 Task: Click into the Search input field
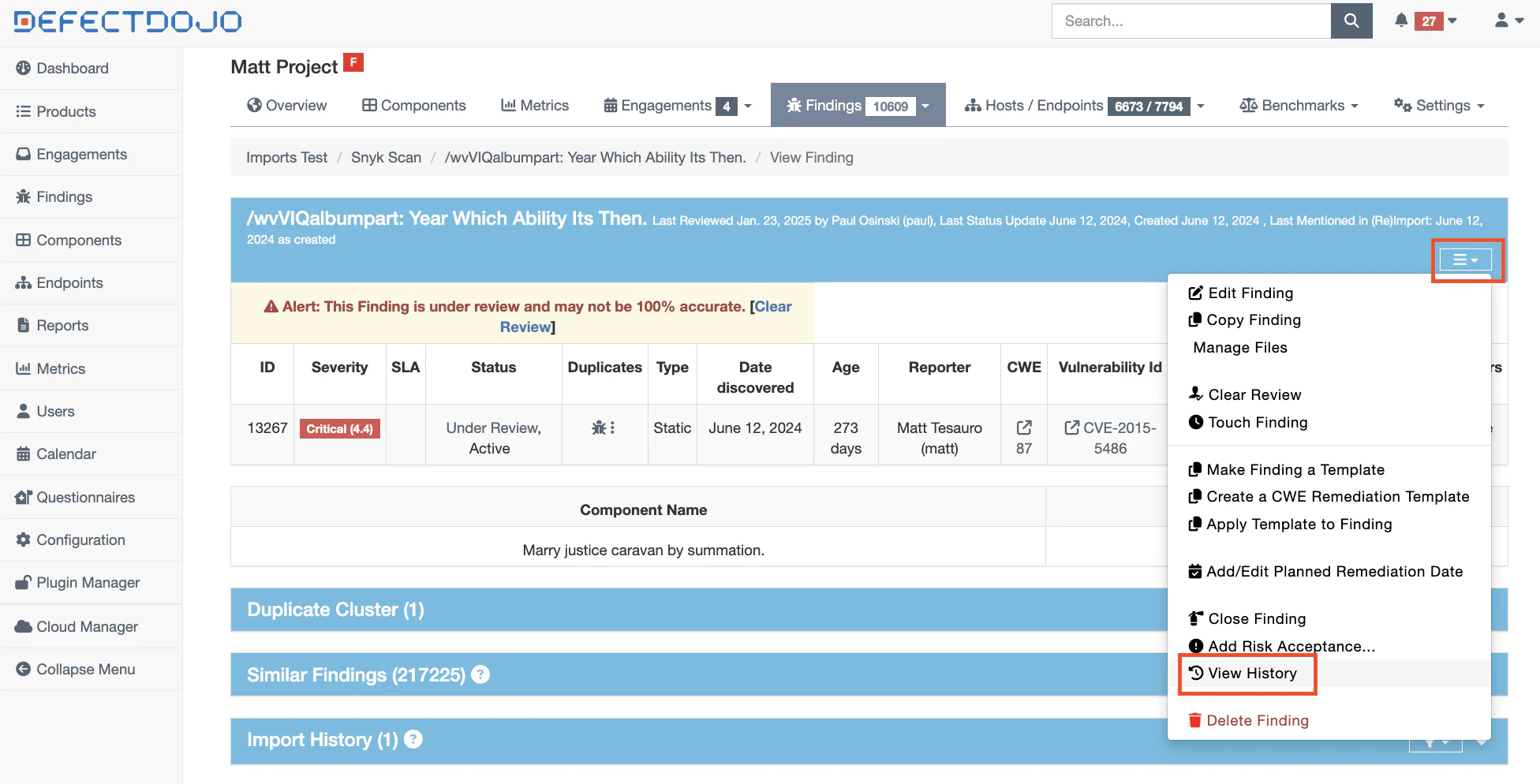pos(1191,21)
